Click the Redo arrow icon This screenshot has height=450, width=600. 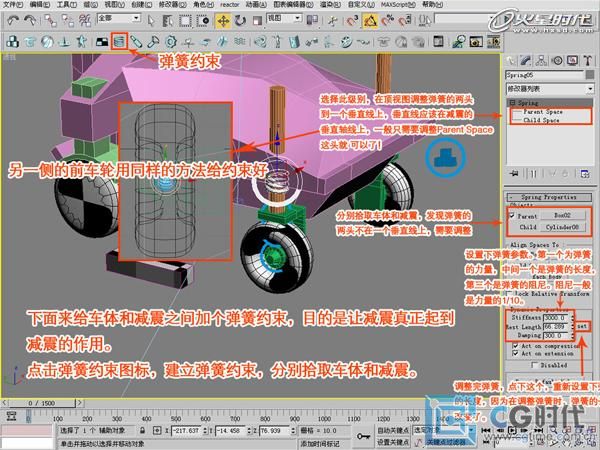click(30, 20)
